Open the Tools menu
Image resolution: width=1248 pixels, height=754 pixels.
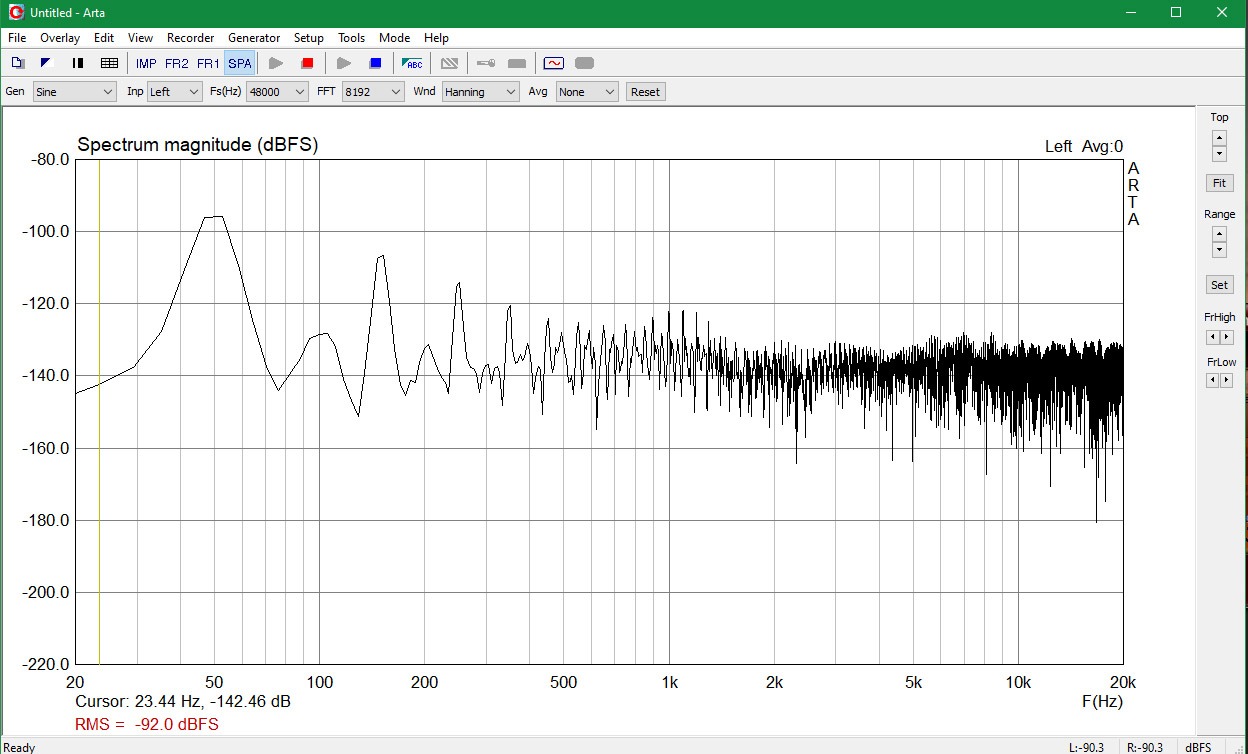[351, 38]
